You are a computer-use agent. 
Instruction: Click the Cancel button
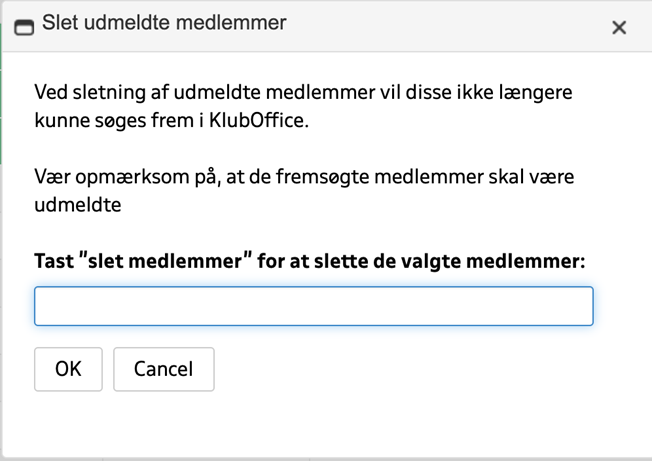pyautogui.click(x=164, y=369)
